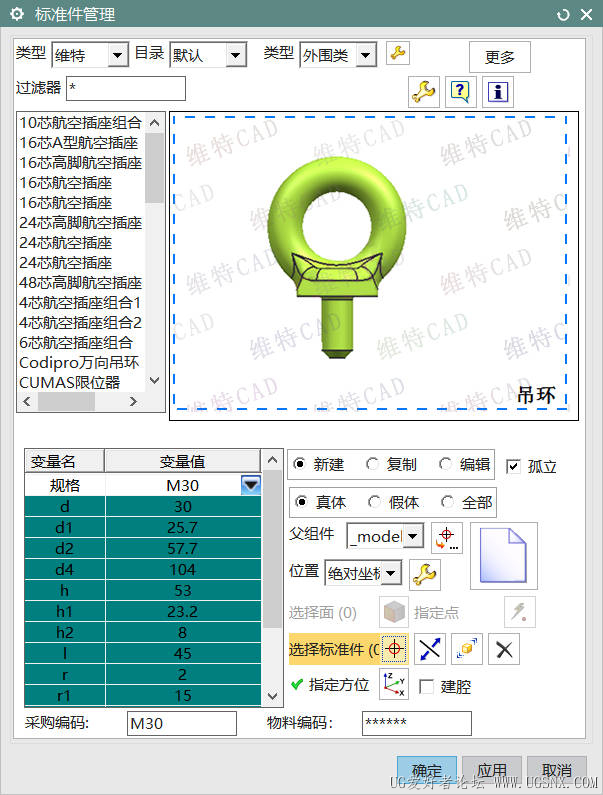Screen dimensions: 603x795
Task: Click the 变量名 column header
Action: (64, 461)
